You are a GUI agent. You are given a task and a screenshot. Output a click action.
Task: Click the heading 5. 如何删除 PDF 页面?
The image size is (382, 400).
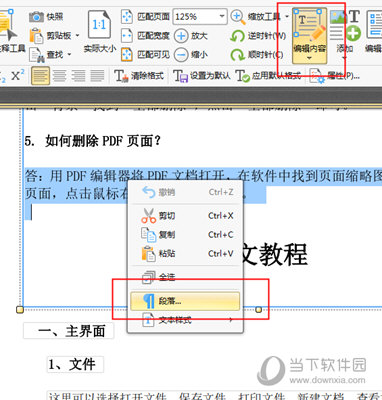92,141
